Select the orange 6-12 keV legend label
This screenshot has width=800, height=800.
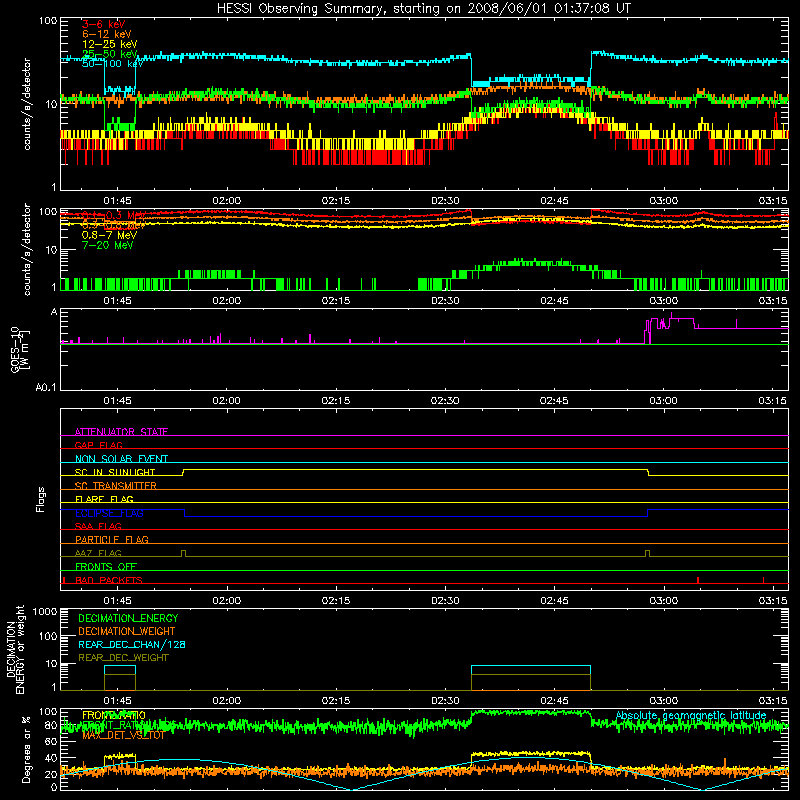pyautogui.click(x=107, y=34)
